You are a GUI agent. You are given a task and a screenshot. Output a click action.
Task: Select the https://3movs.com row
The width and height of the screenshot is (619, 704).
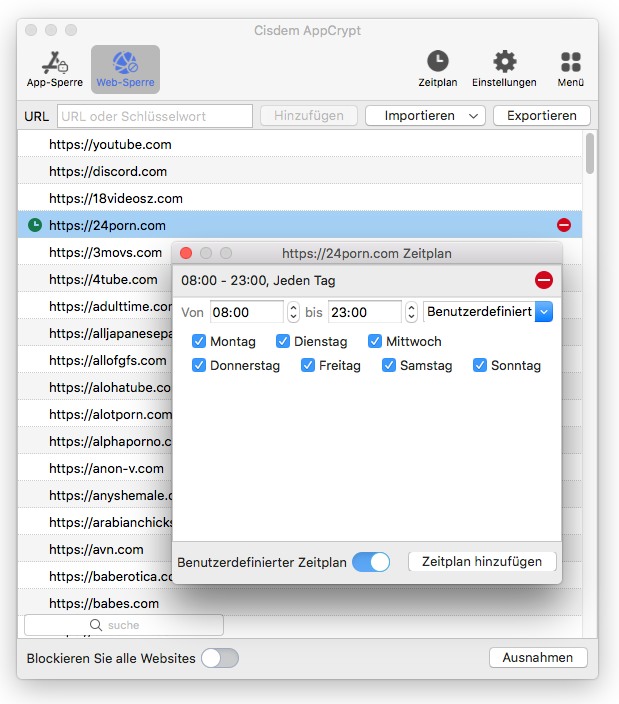(x=95, y=252)
